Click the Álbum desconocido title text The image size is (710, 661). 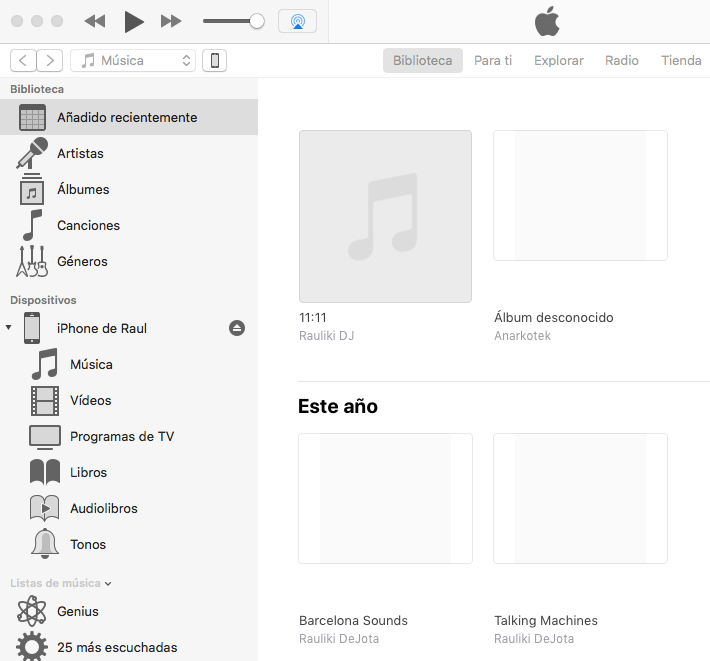(x=554, y=317)
